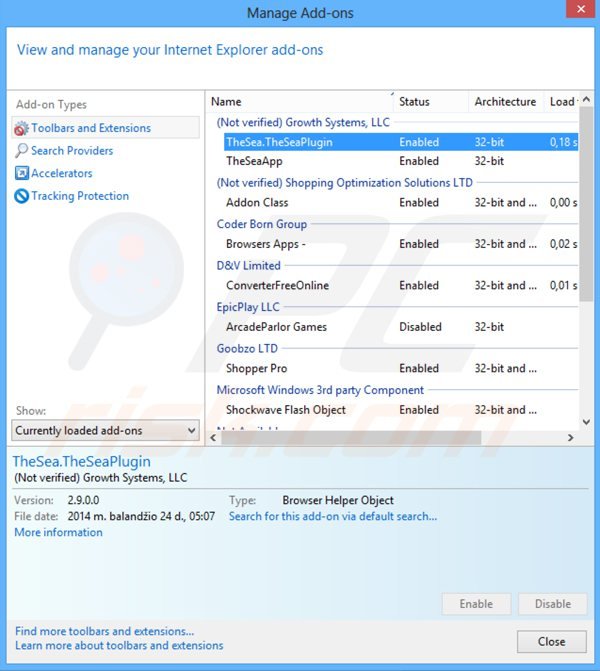Select Search Providers add-on type
This screenshot has height=671, width=600.
tap(72, 151)
